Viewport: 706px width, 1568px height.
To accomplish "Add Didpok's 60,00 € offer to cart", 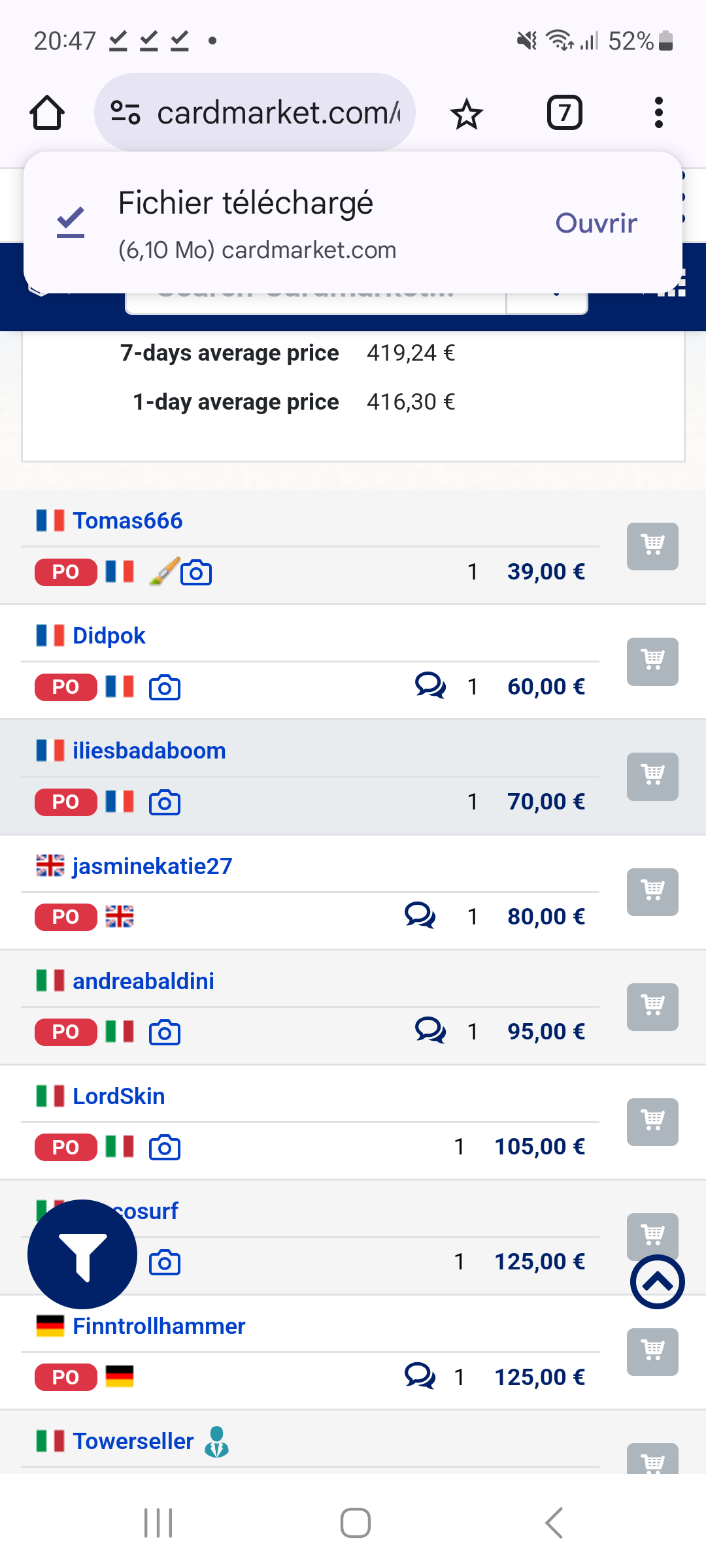I will coord(652,661).
